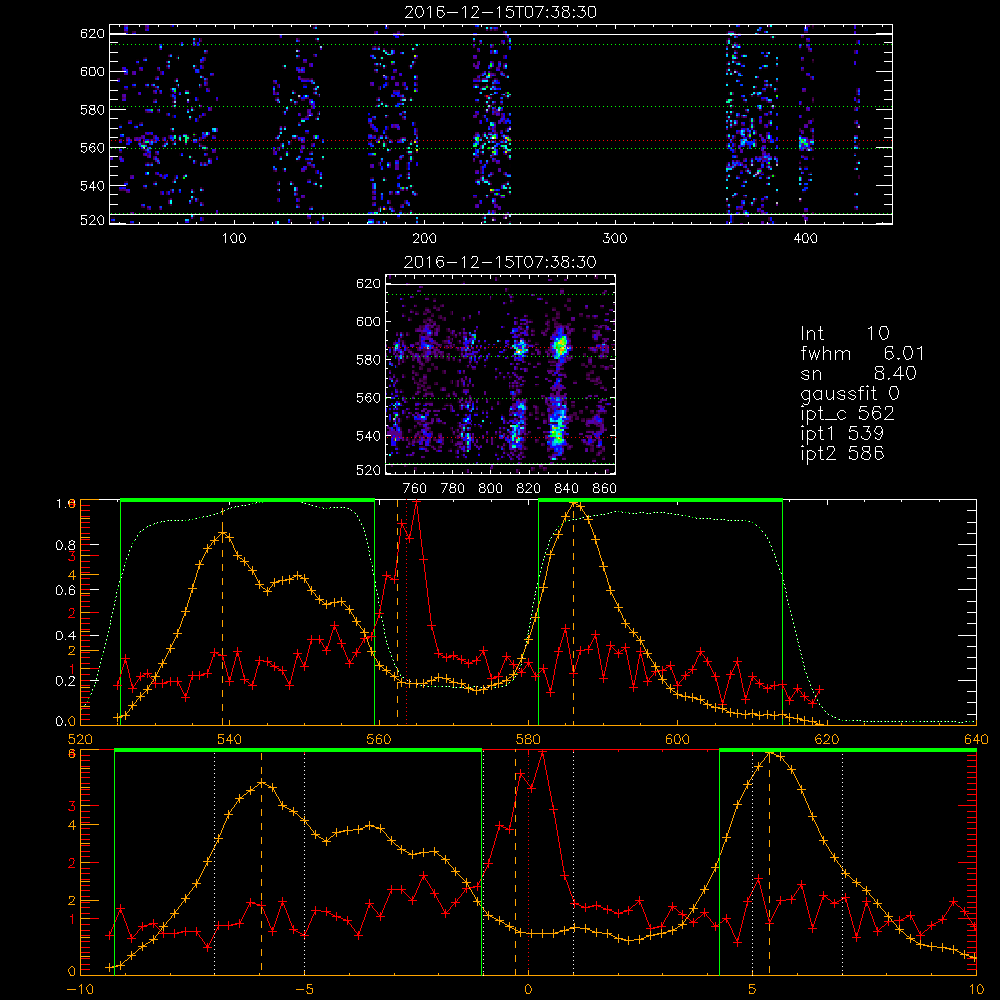The height and width of the screenshot is (1000, 1000).
Task: Click the 840 tick label in middle image
Action: [x=567, y=489]
